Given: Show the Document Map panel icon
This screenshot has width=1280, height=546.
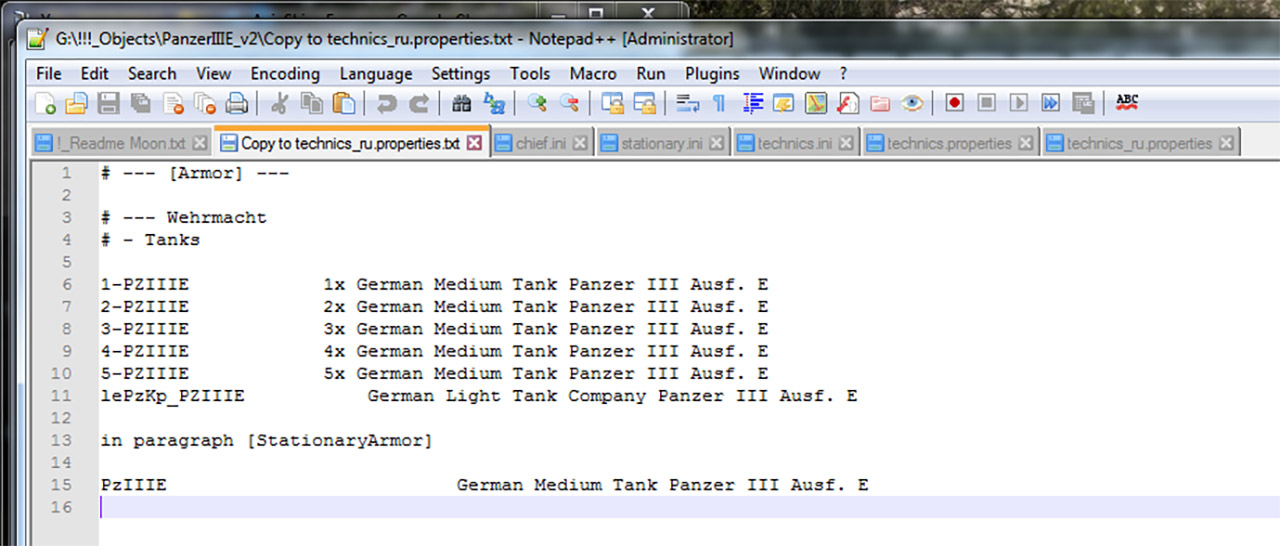Looking at the screenshot, I should click(815, 103).
